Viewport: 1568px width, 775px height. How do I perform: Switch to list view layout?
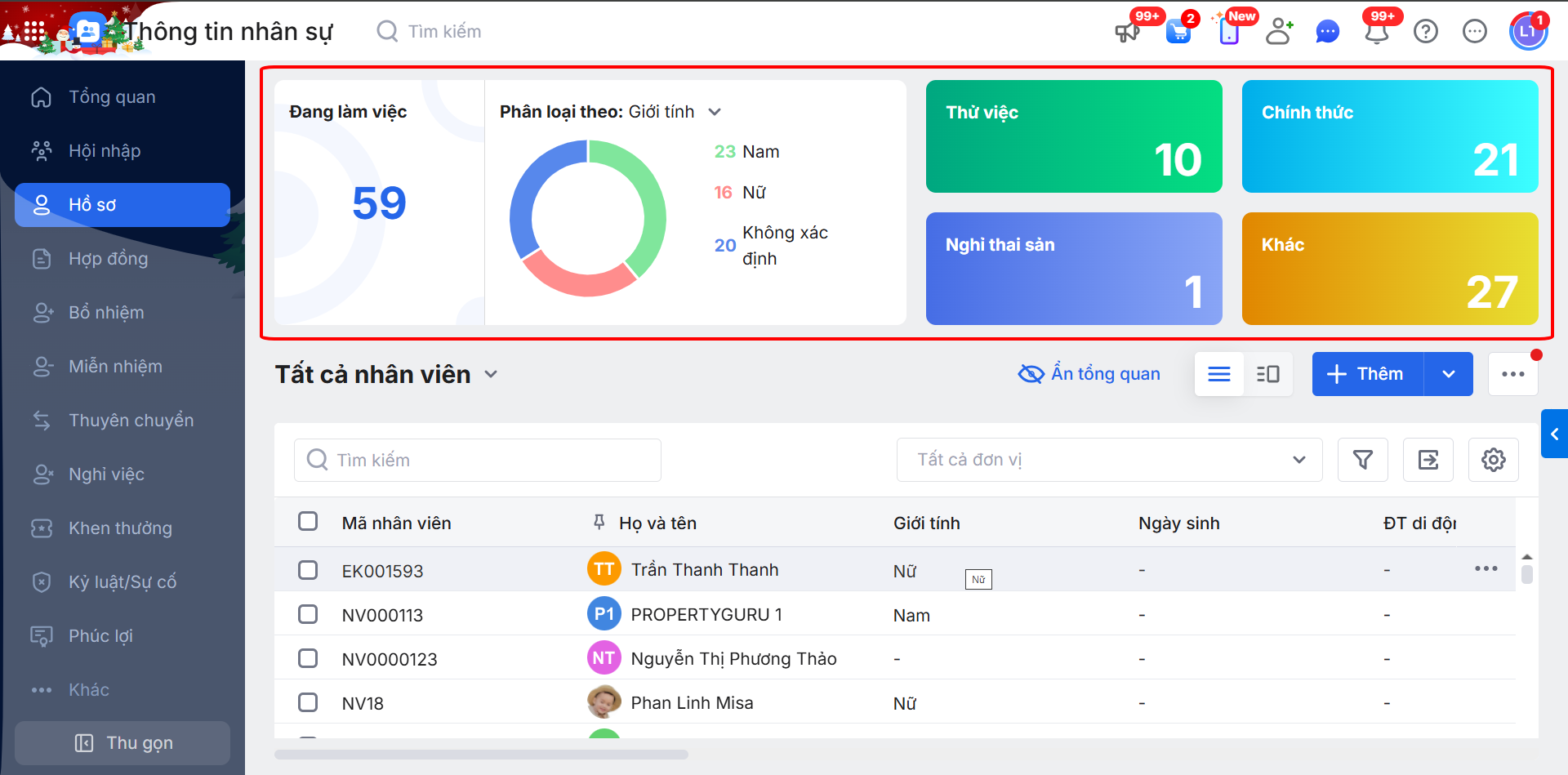click(x=1219, y=374)
